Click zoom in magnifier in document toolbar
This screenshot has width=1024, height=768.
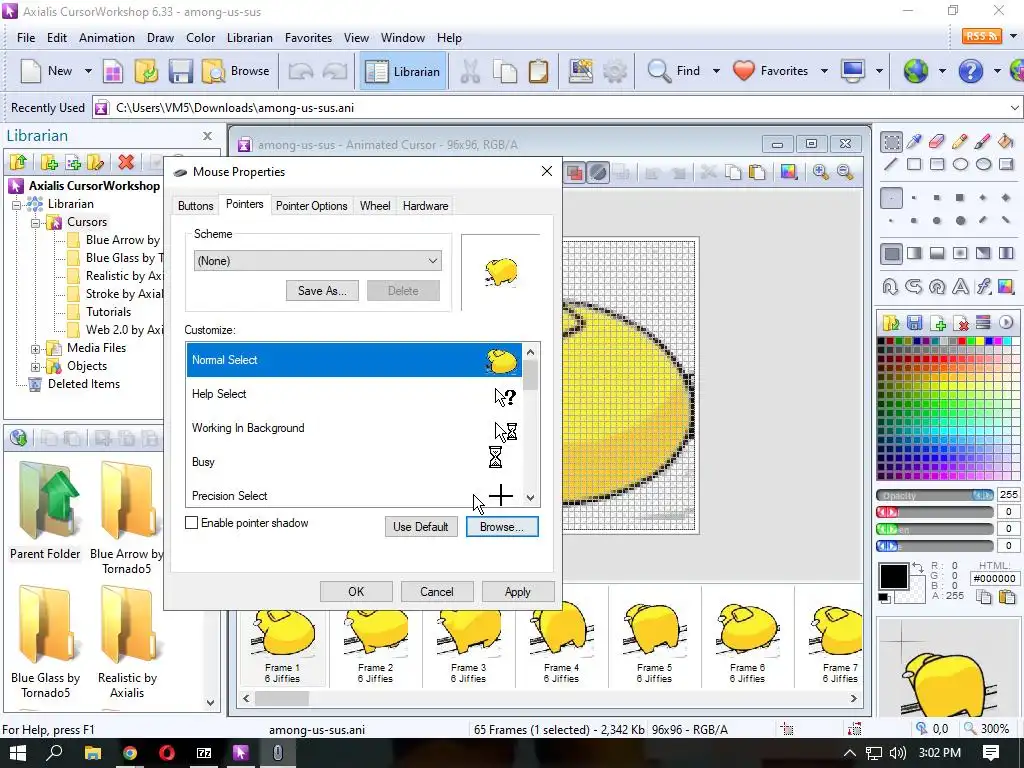(x=820, y=172)
